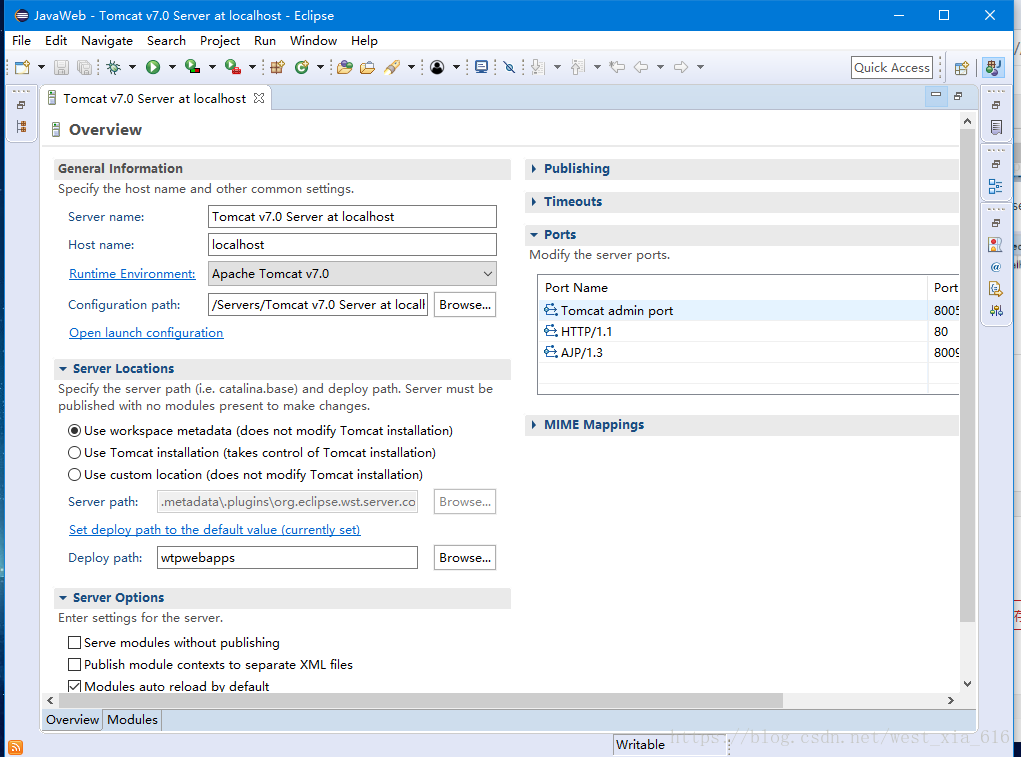The height and width of the screenshot is (757, 1021).
Task: Browse for Configuration path
Action: point(465,305)
